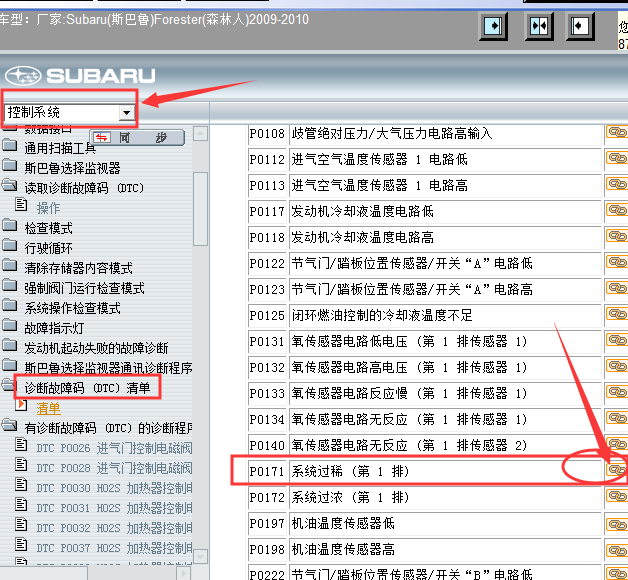Open the 操作 document

point(48,208)
